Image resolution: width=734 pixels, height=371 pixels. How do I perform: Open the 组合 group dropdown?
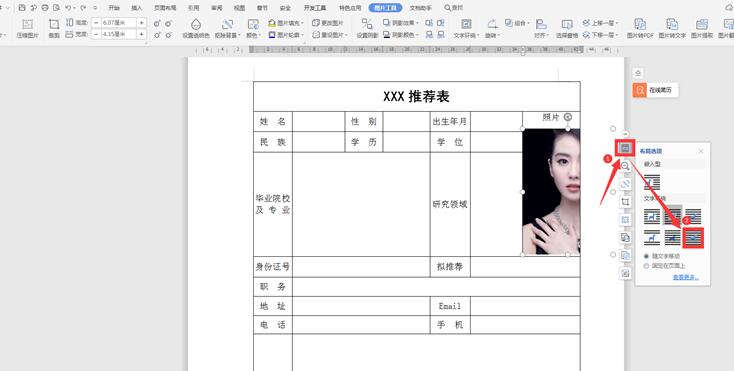click(517, 23)
